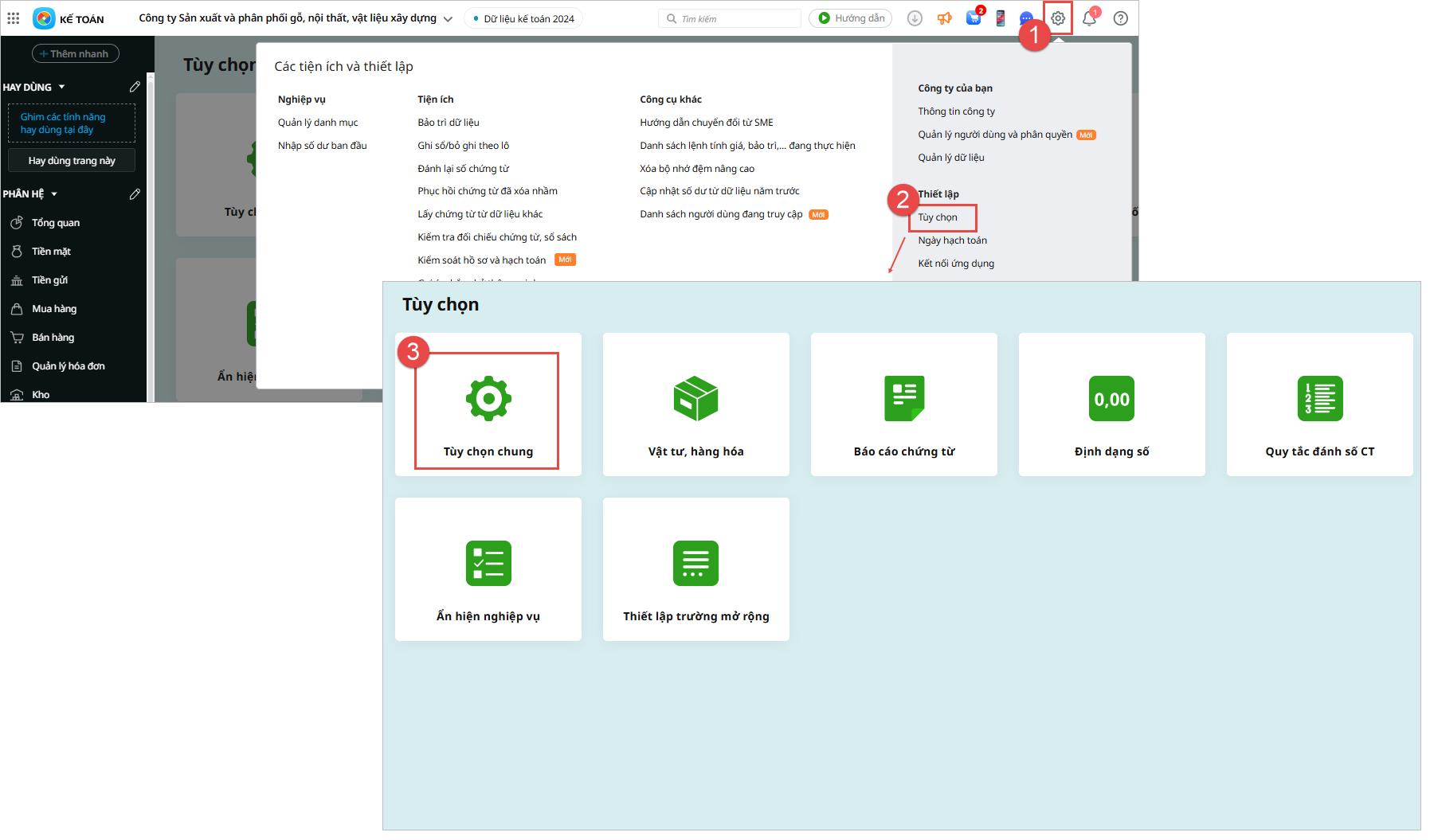The image size is (1430, 840).
Task: Expand the company name dropdown
Action: click(x=448, y=19)
